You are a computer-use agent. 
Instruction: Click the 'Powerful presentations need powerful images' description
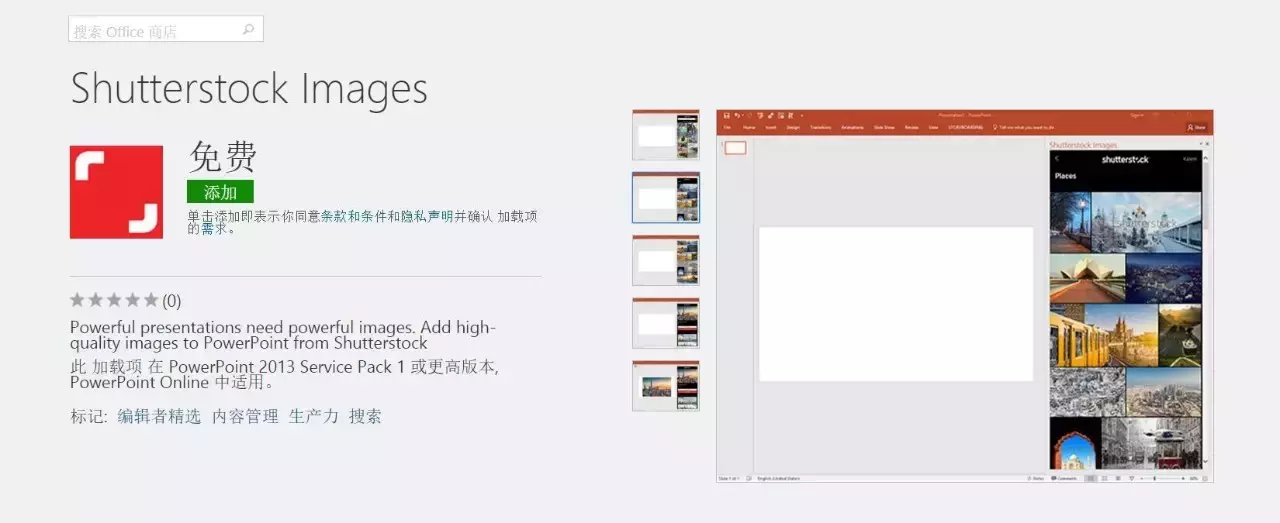tap(283, 335)
